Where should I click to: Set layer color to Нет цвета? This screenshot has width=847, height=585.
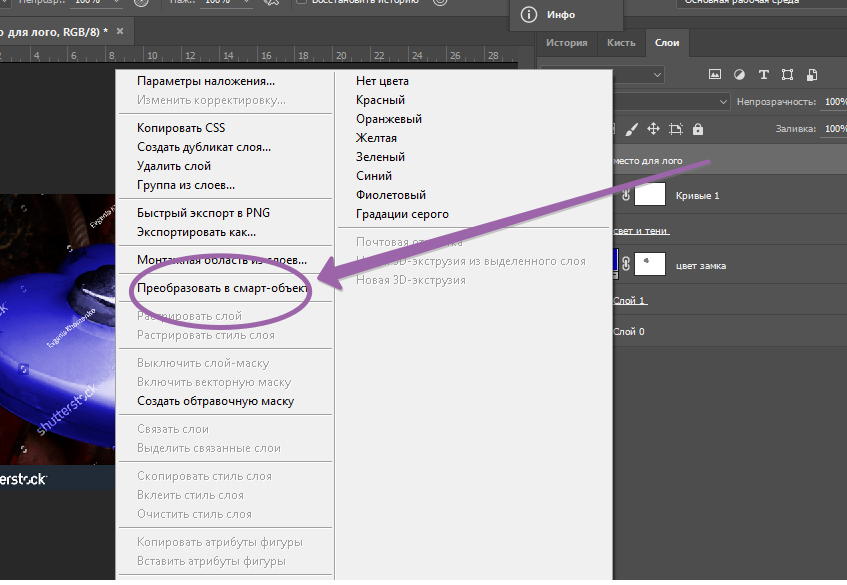pos(382,81)
